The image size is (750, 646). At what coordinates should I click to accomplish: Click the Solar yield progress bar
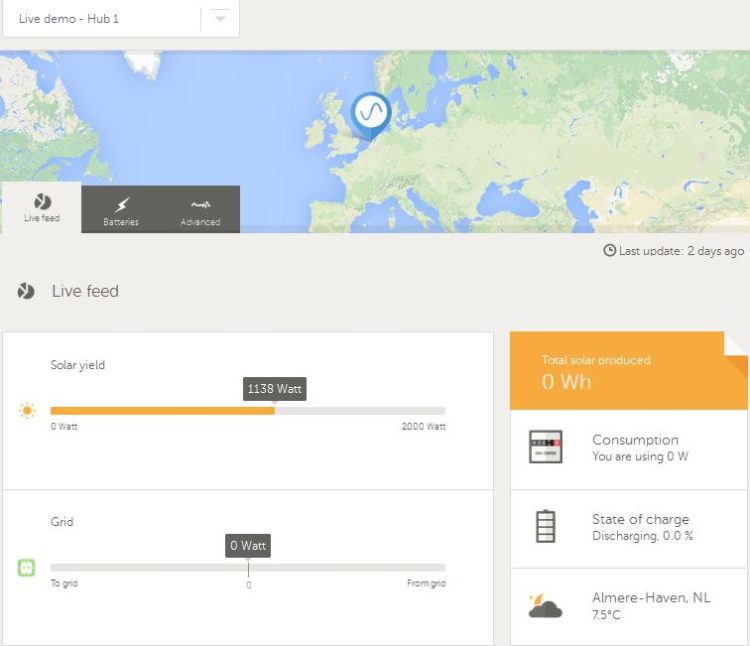[248, 411]
